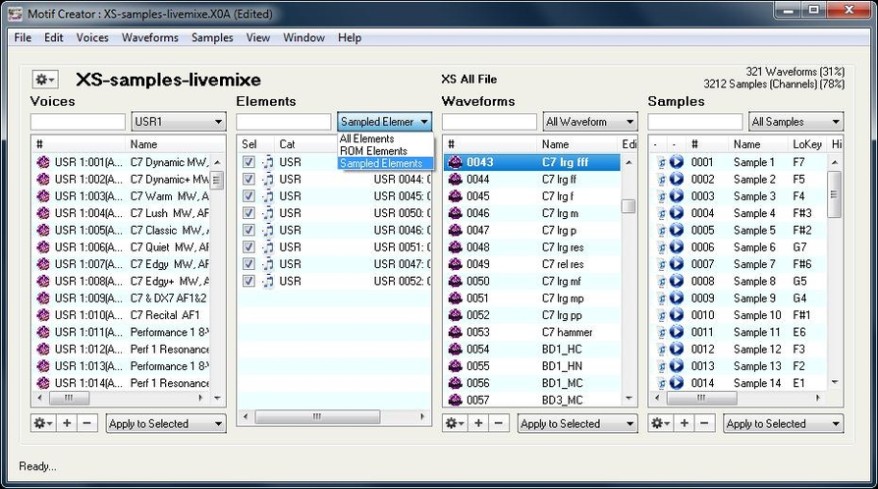Click the Waveforms filter text field

pyautogui.click(x=489, y=122)
